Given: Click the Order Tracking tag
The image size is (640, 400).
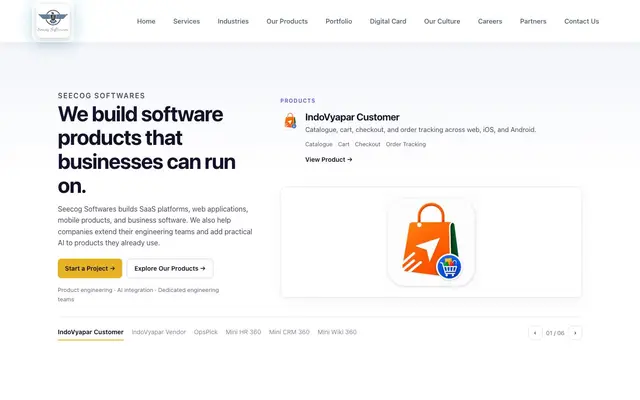Looking at the screenshot, I should pos(406,144).
